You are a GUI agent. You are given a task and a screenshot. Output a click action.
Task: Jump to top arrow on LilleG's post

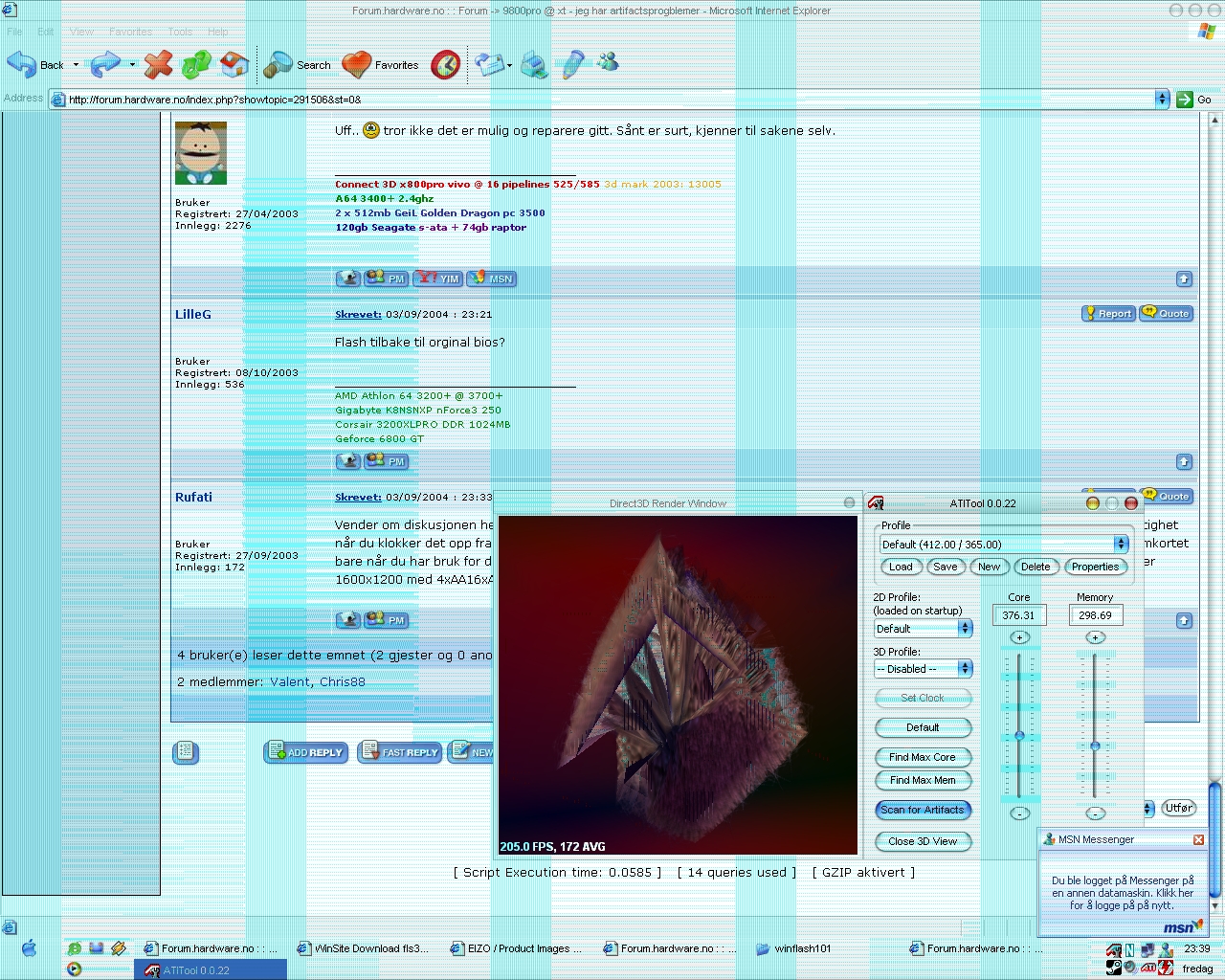(x=1184, y=461)
